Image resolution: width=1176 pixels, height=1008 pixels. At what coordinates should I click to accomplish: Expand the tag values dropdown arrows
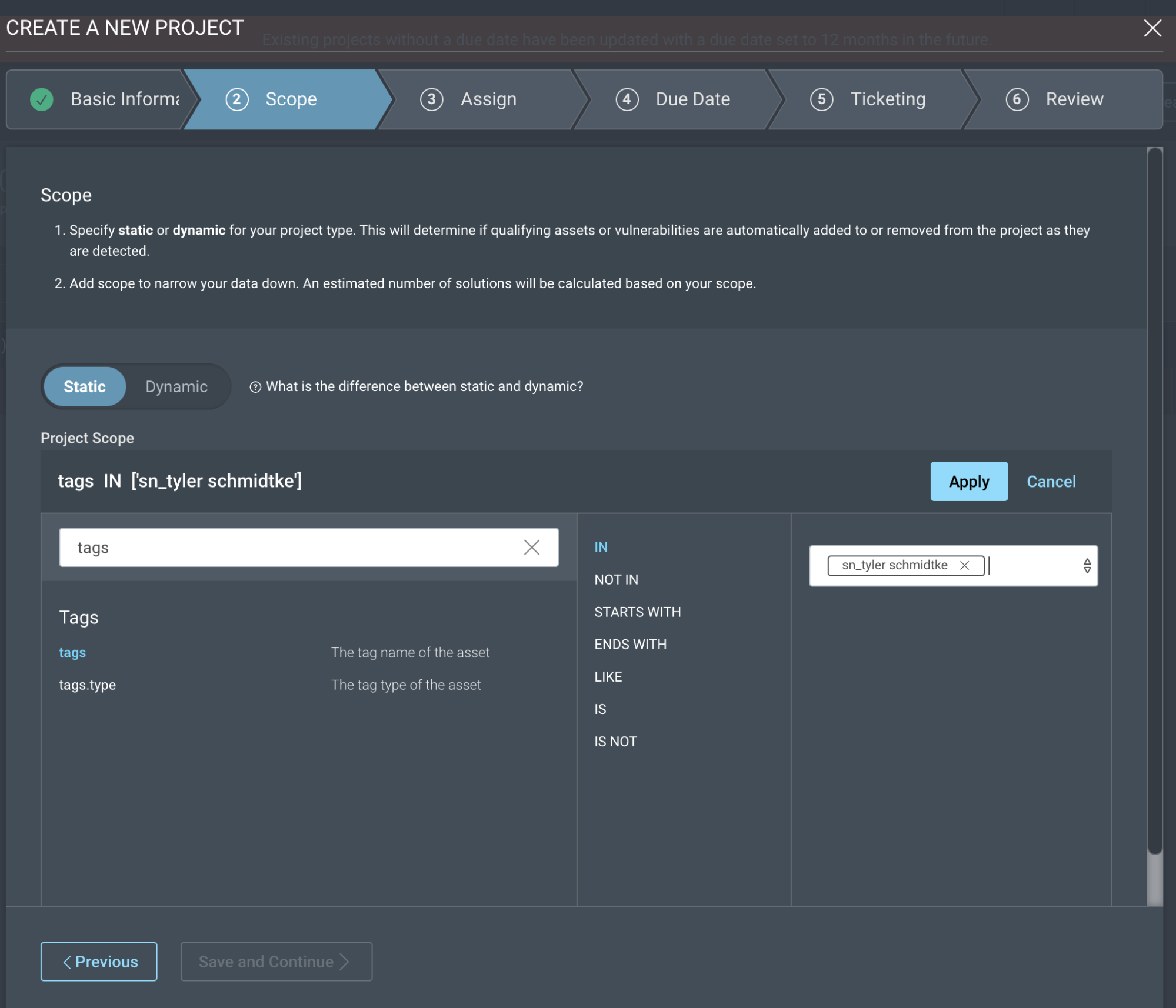(x=1087, y=566)
